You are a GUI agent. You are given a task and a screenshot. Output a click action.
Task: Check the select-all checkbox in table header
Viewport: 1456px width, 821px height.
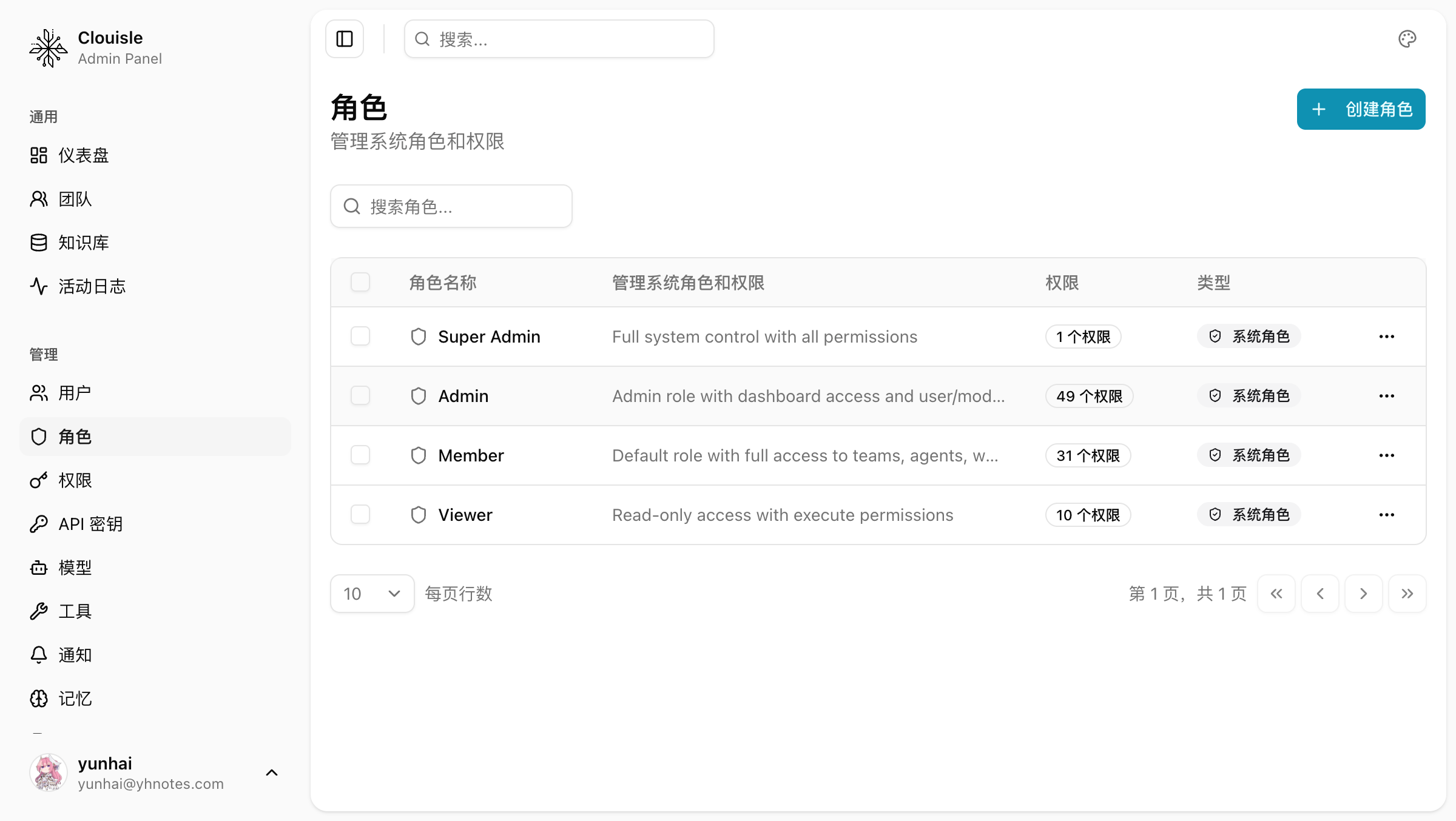pos(360,282)
